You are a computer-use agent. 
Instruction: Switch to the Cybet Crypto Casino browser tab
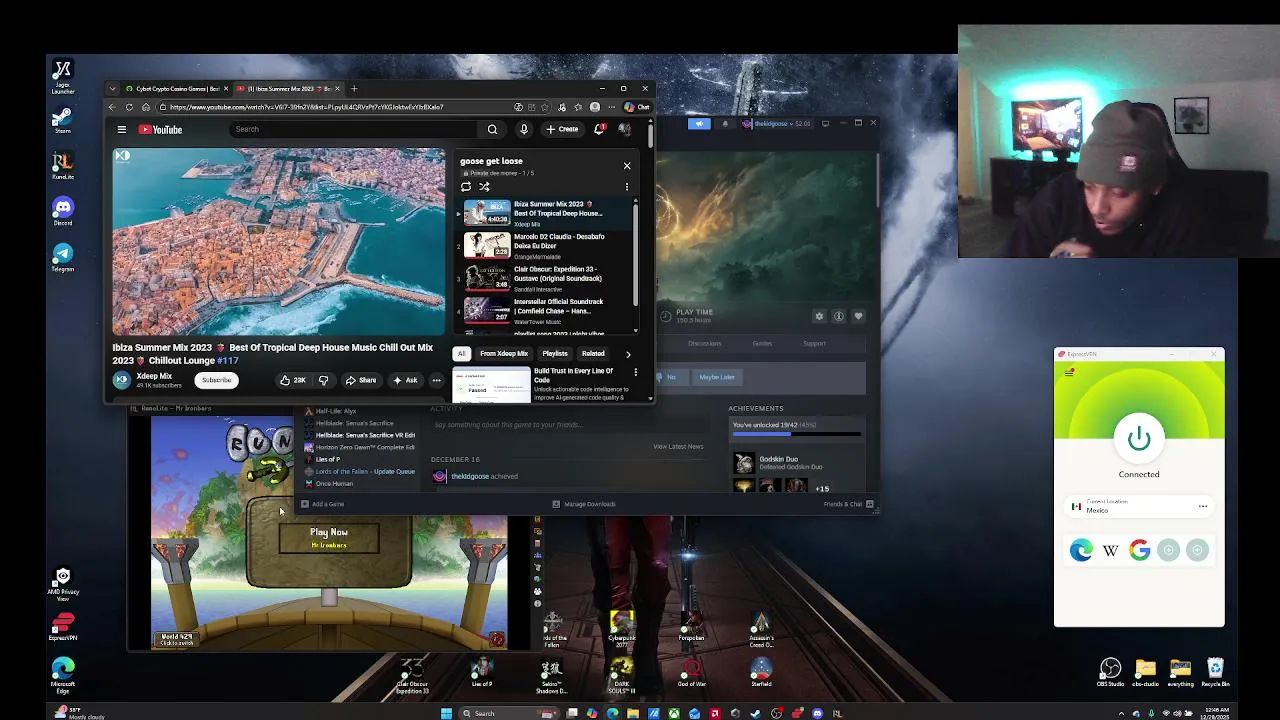click(x=177, y=89)
